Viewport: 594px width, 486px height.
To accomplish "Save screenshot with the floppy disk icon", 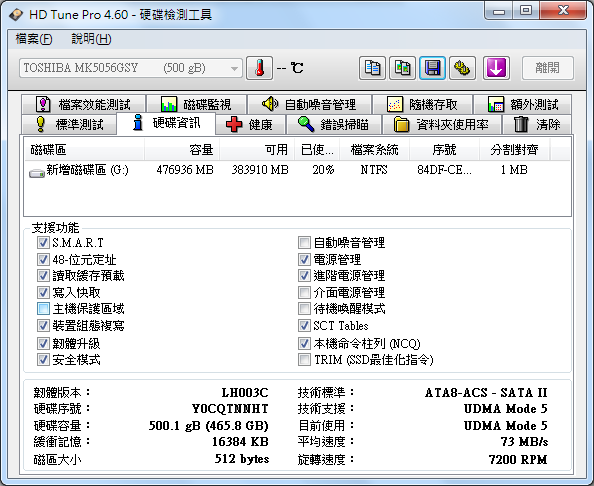I will [x=432, y=68].
